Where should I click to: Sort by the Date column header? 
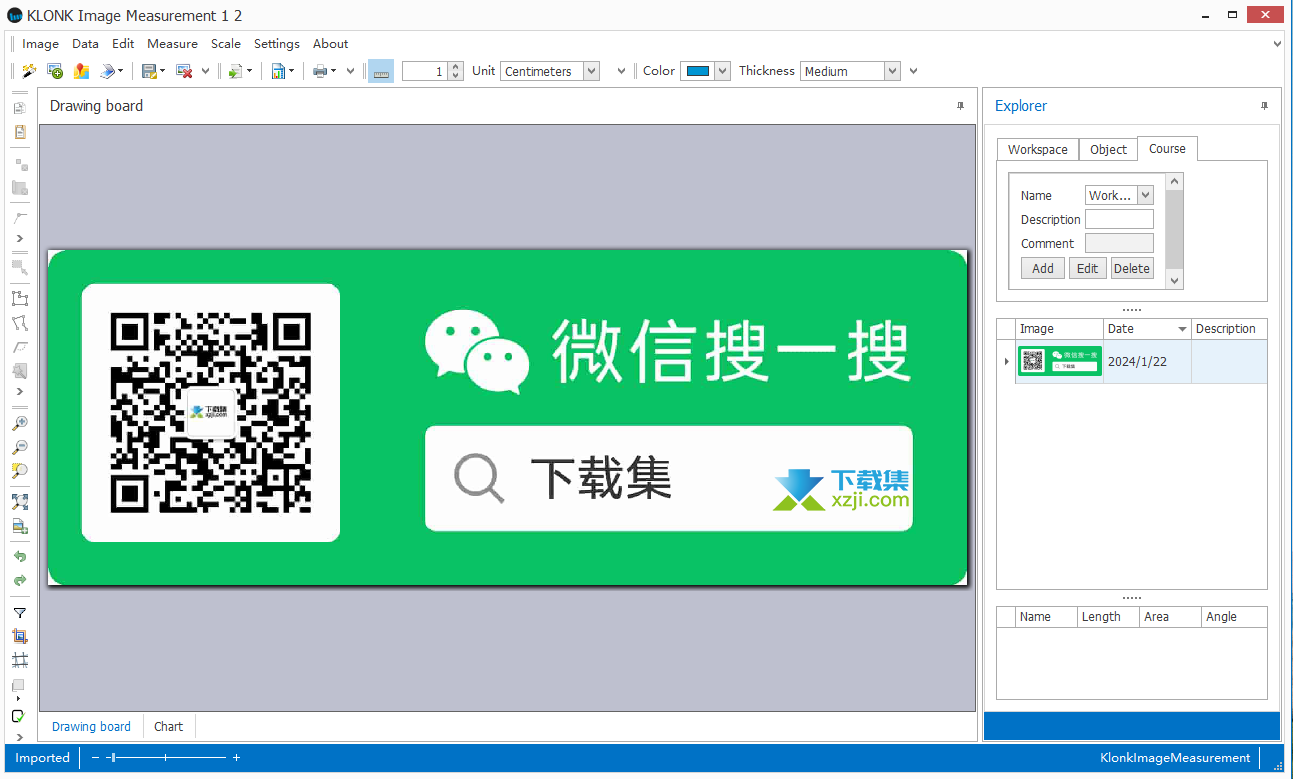[x=1147, y=329]
